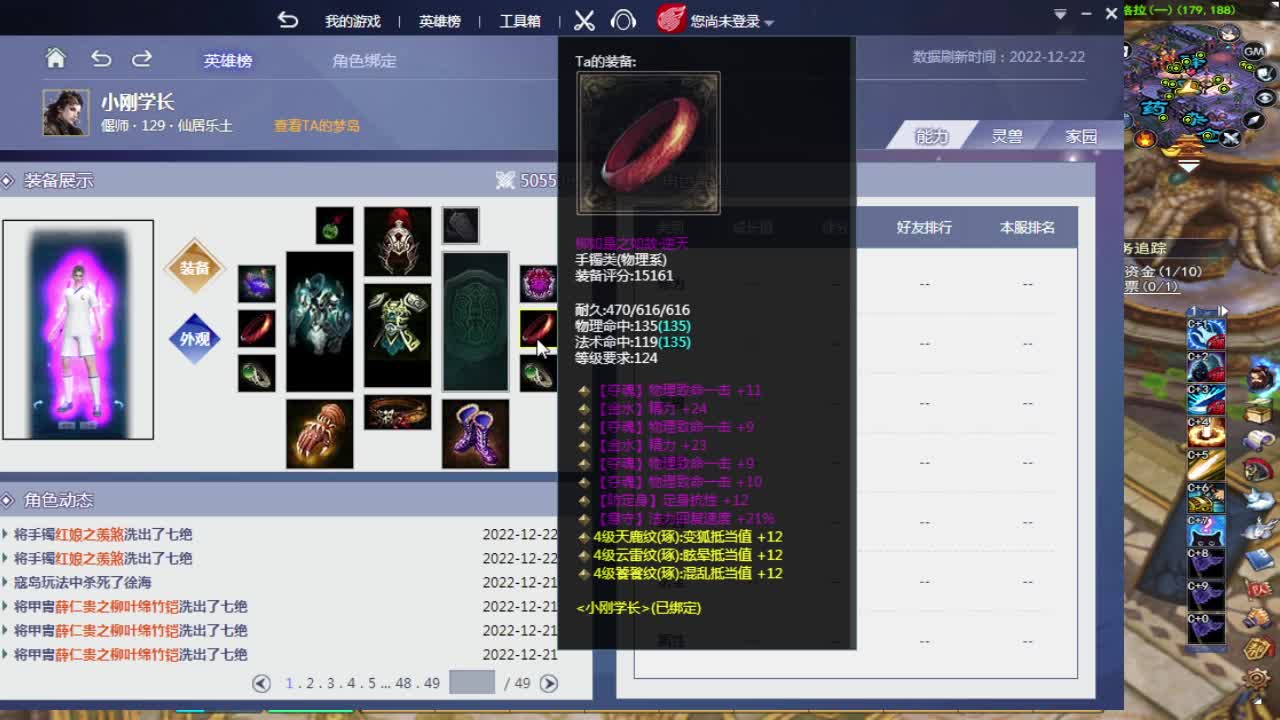Click 红娘之羡煞 link in first activity row
1280x720 pixels.
[89, 534]
